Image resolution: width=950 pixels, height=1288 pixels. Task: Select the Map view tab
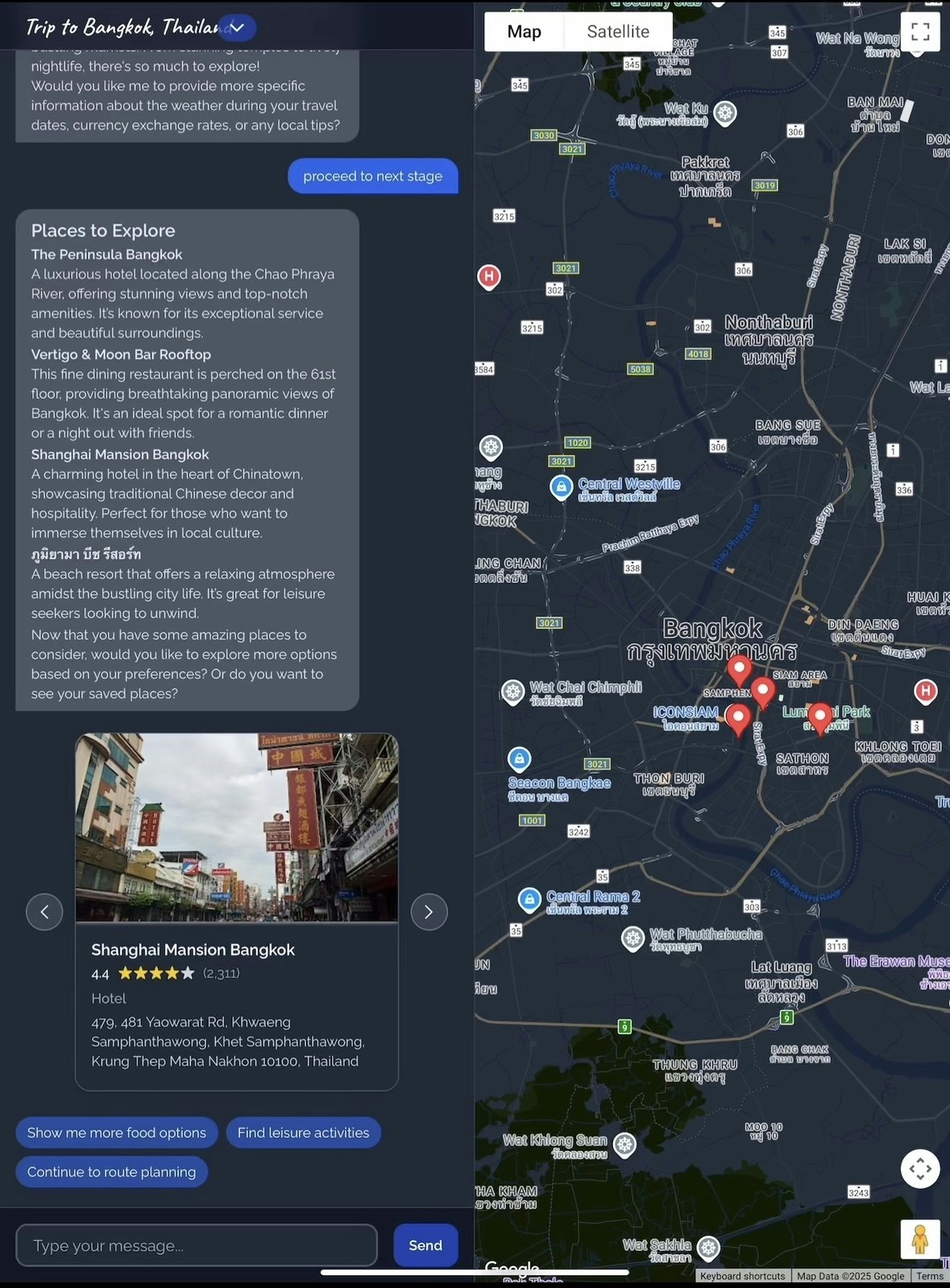(x=524, y=31)
